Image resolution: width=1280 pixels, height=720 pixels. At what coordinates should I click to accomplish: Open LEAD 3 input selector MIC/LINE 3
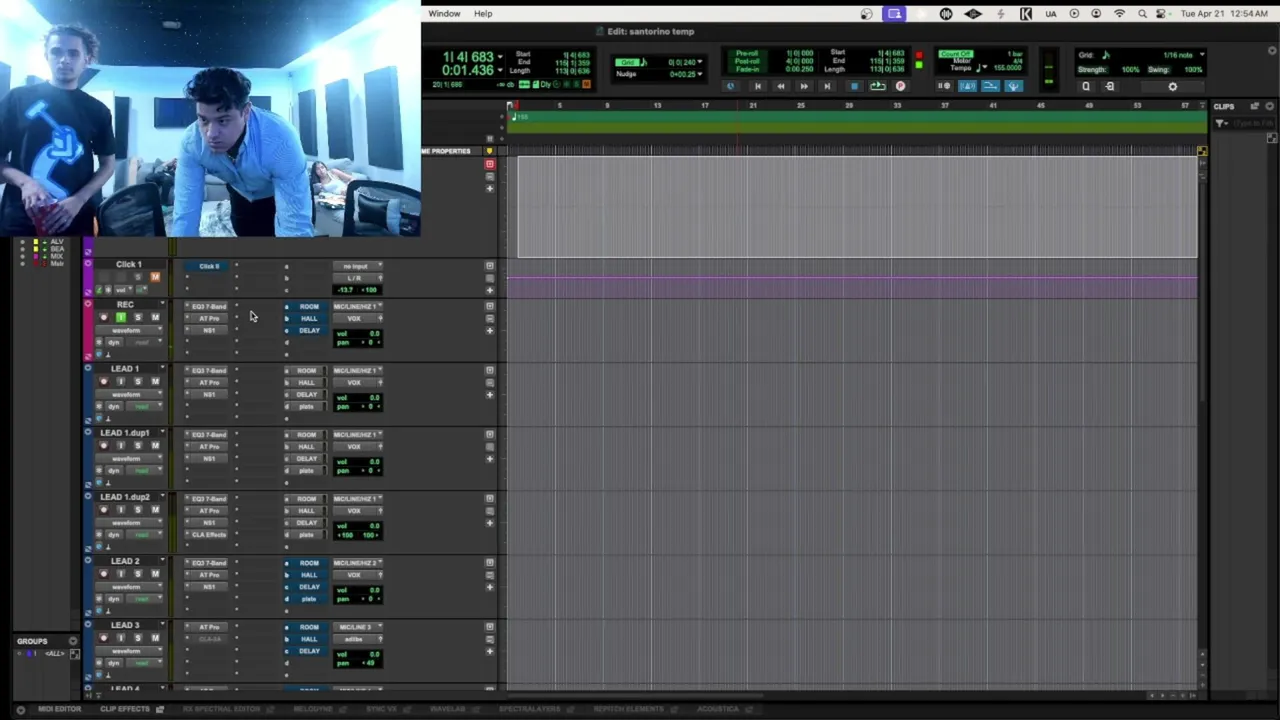356,626
